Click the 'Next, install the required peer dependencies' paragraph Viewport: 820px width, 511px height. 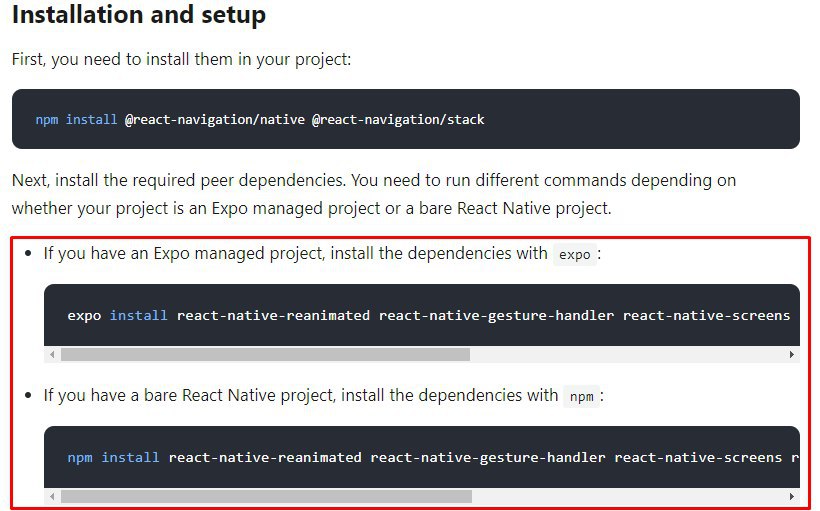[374, 194]
